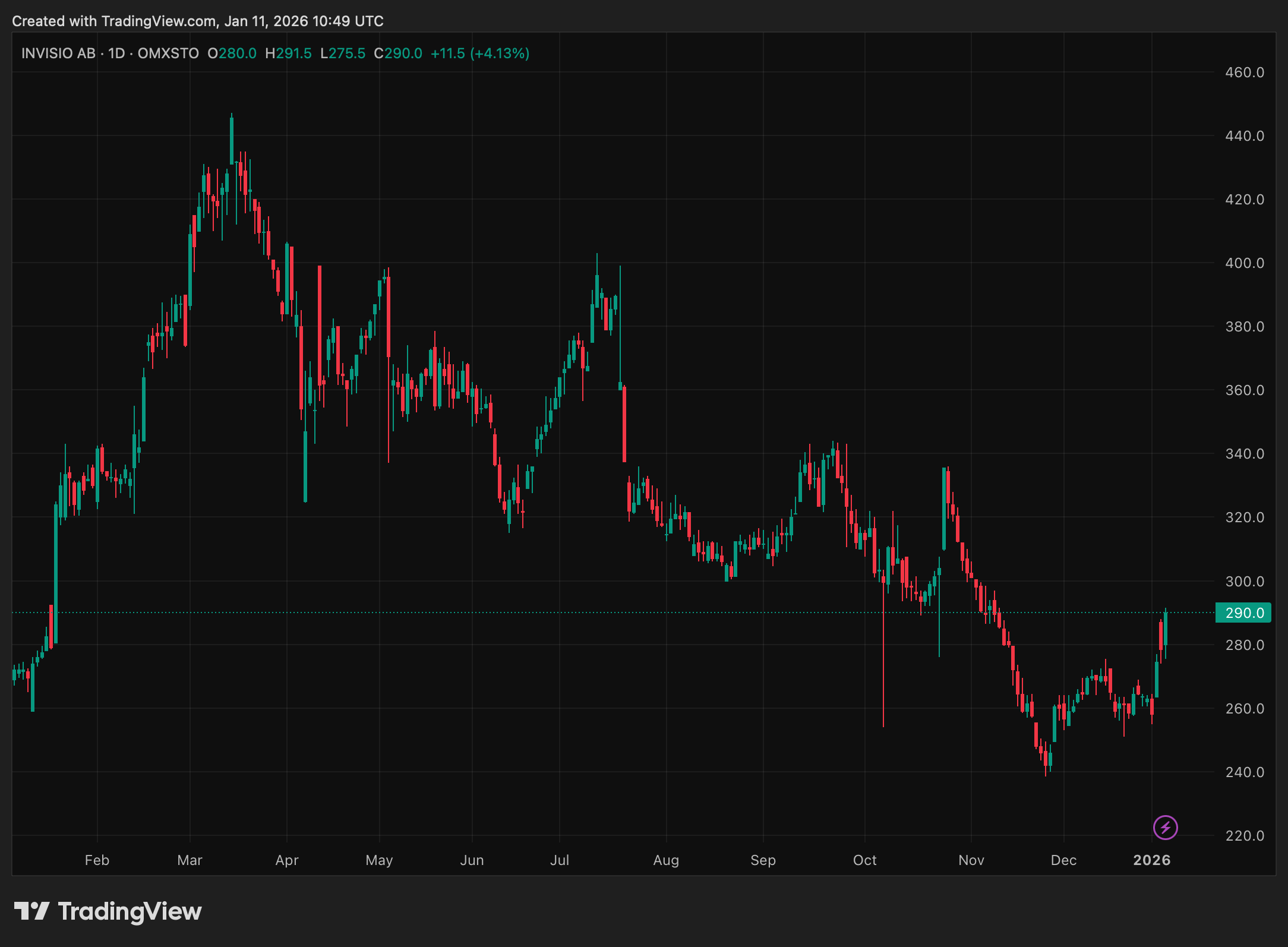Click the green 290.0 current price label
1288x947 pixels.
point(1243,613)
